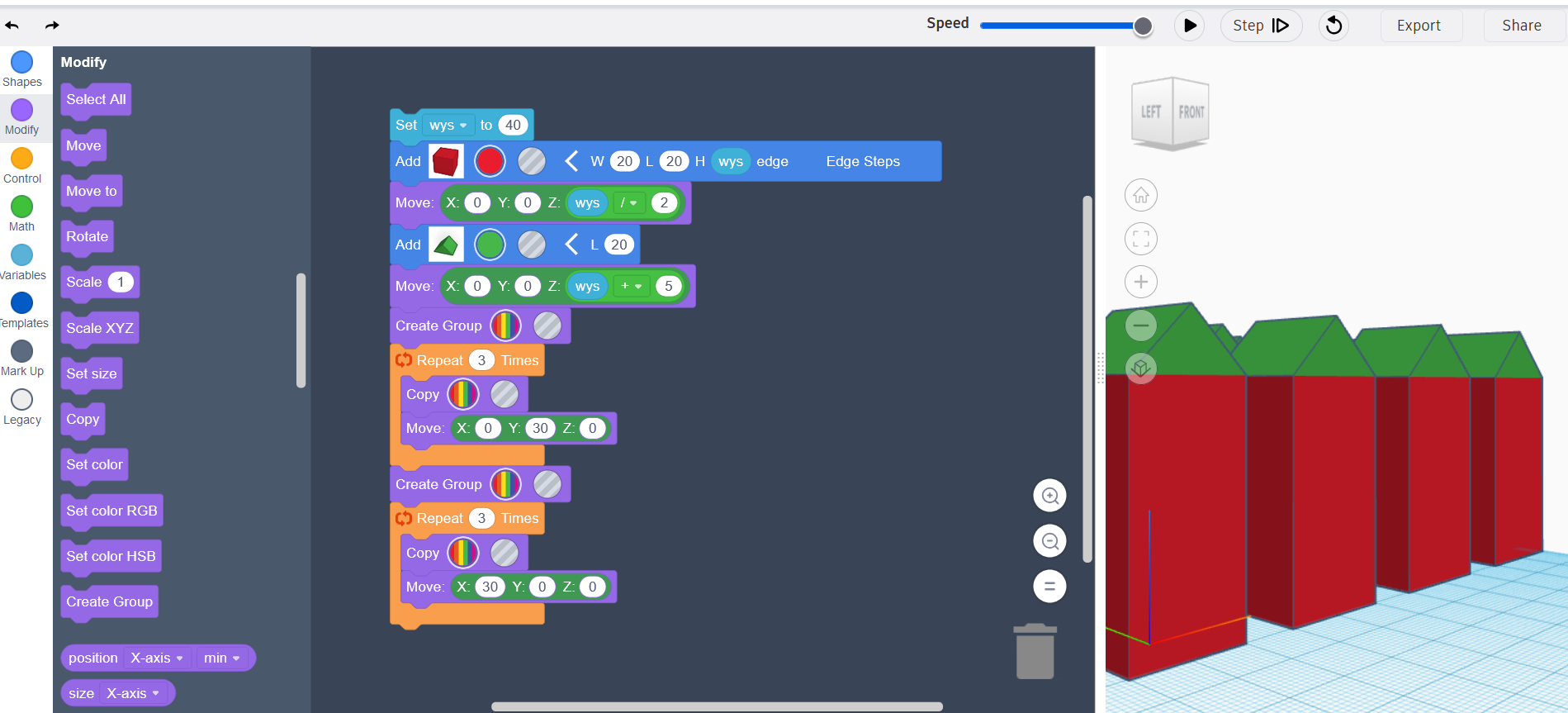Click the Step button
This screenshot has width=1568, height=713.
[1261, 26]
